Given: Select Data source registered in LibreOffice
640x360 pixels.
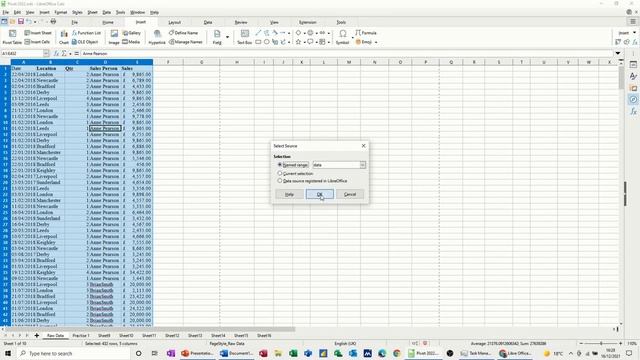Looking at the screenshot, I should pos(280,180).
